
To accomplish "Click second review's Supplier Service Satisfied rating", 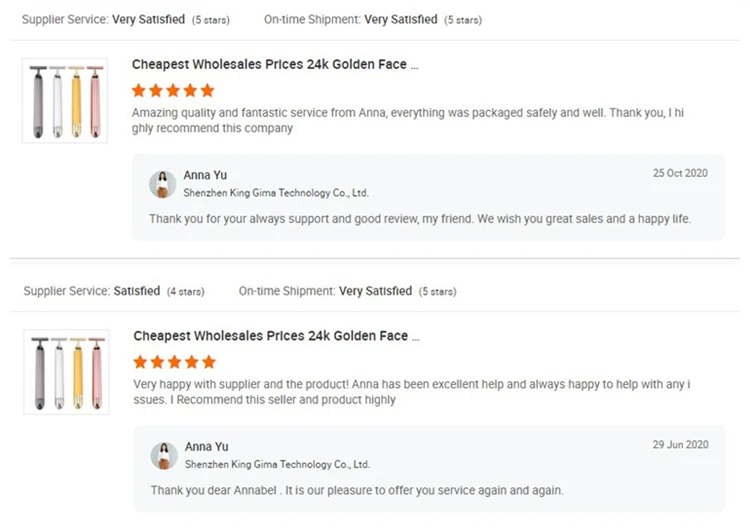I will (136, 291).
